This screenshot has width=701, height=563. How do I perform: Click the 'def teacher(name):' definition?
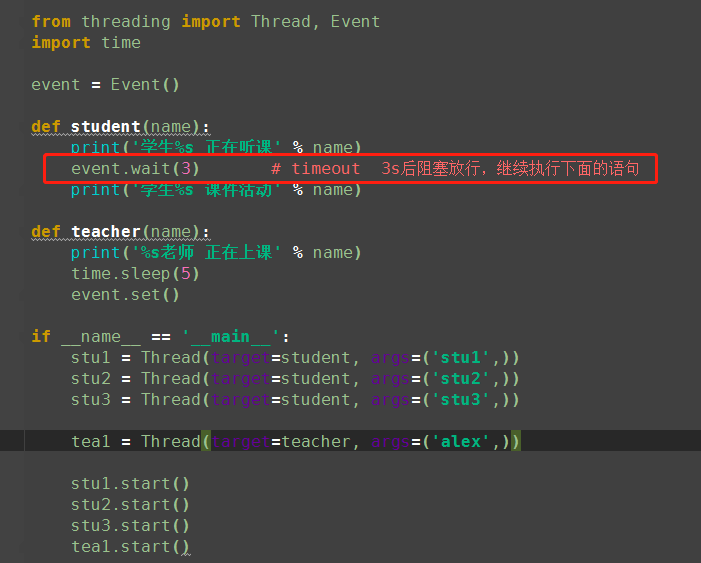coord(120,232)
